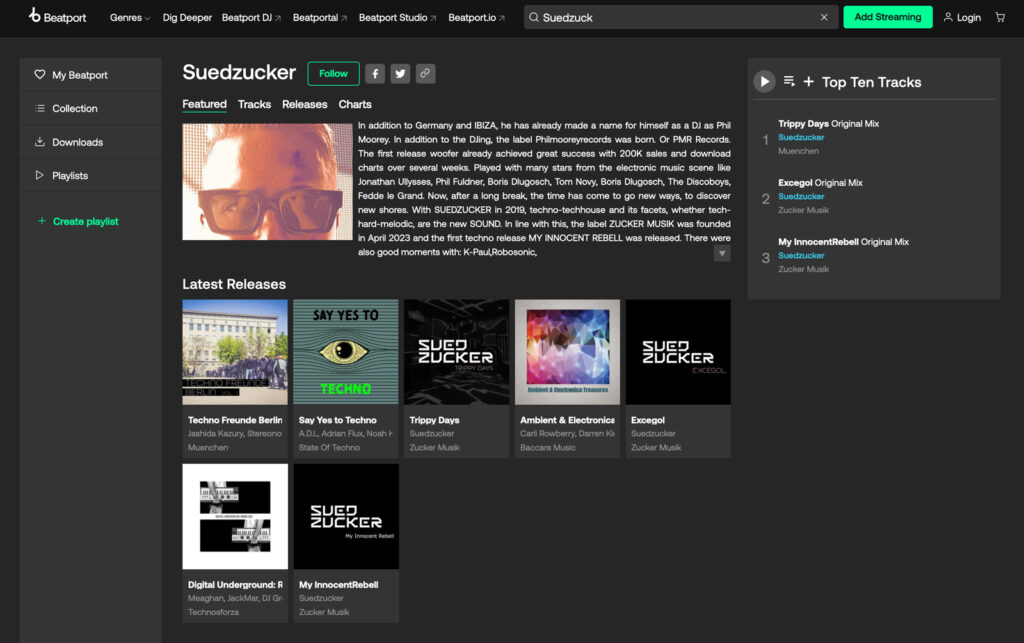Click Excegol Original Mix track

820,183
